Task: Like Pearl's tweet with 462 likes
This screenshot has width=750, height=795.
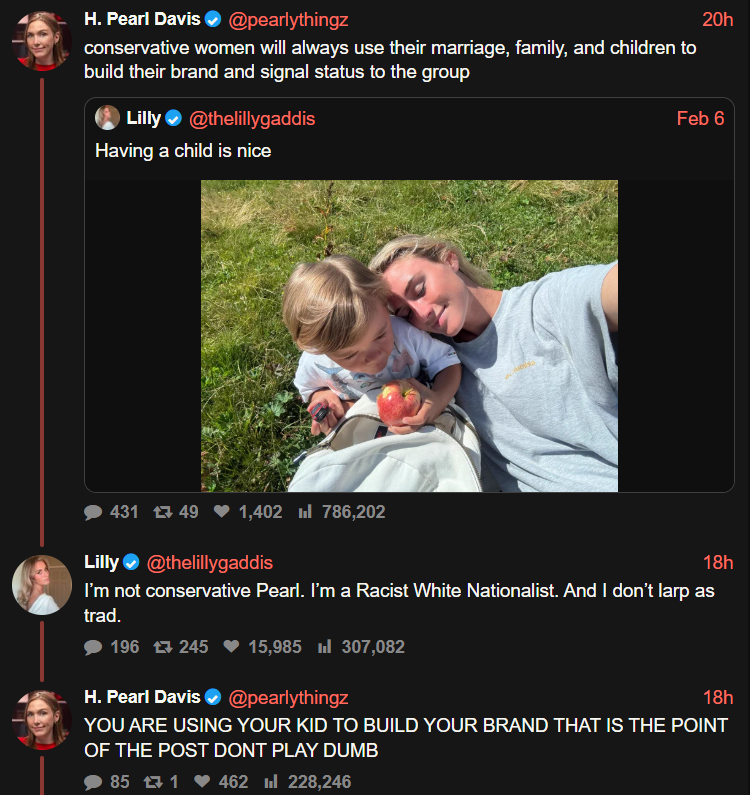Action: [203, 782]
